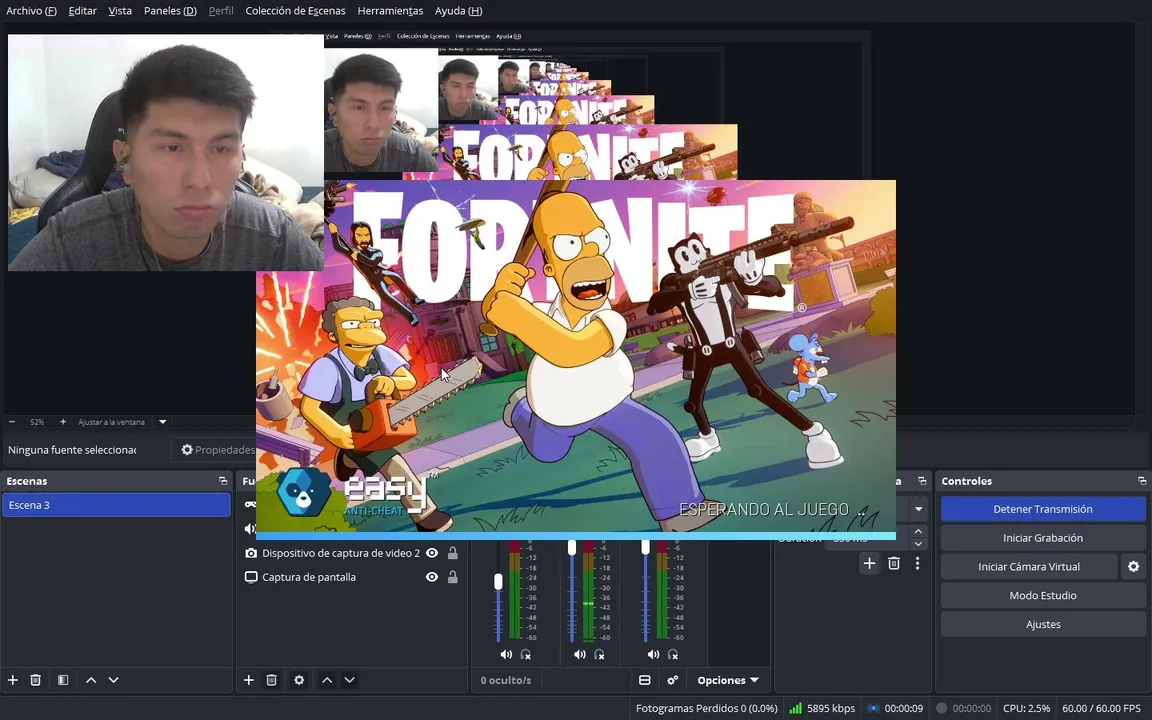Click large webcam feed in preview

pyautogui.click(x=165, y=152)
